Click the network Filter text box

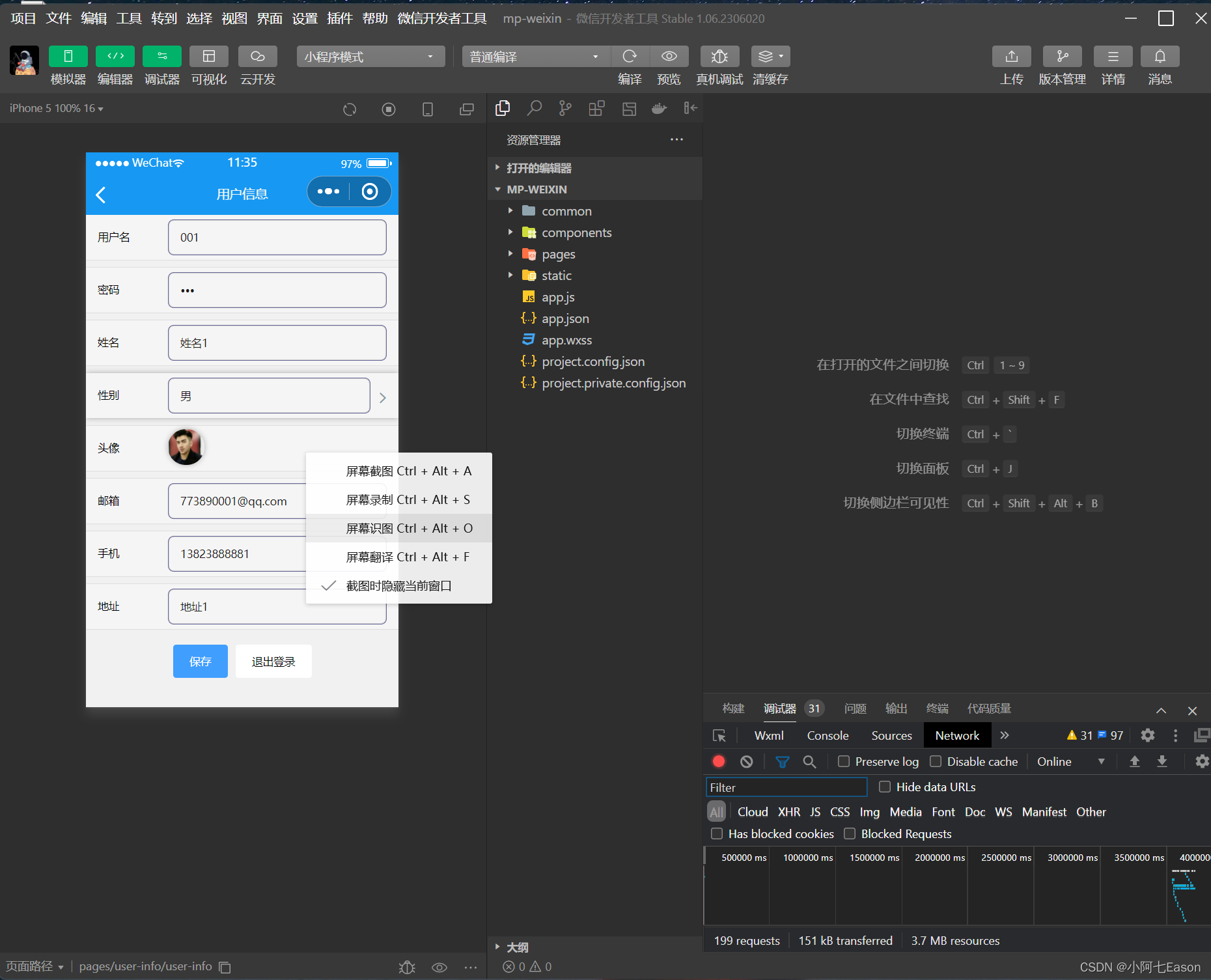pos(786,787)
